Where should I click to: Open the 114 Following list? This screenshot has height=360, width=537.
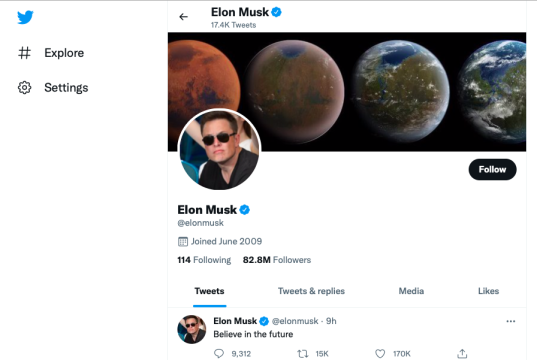click(204, 260)
